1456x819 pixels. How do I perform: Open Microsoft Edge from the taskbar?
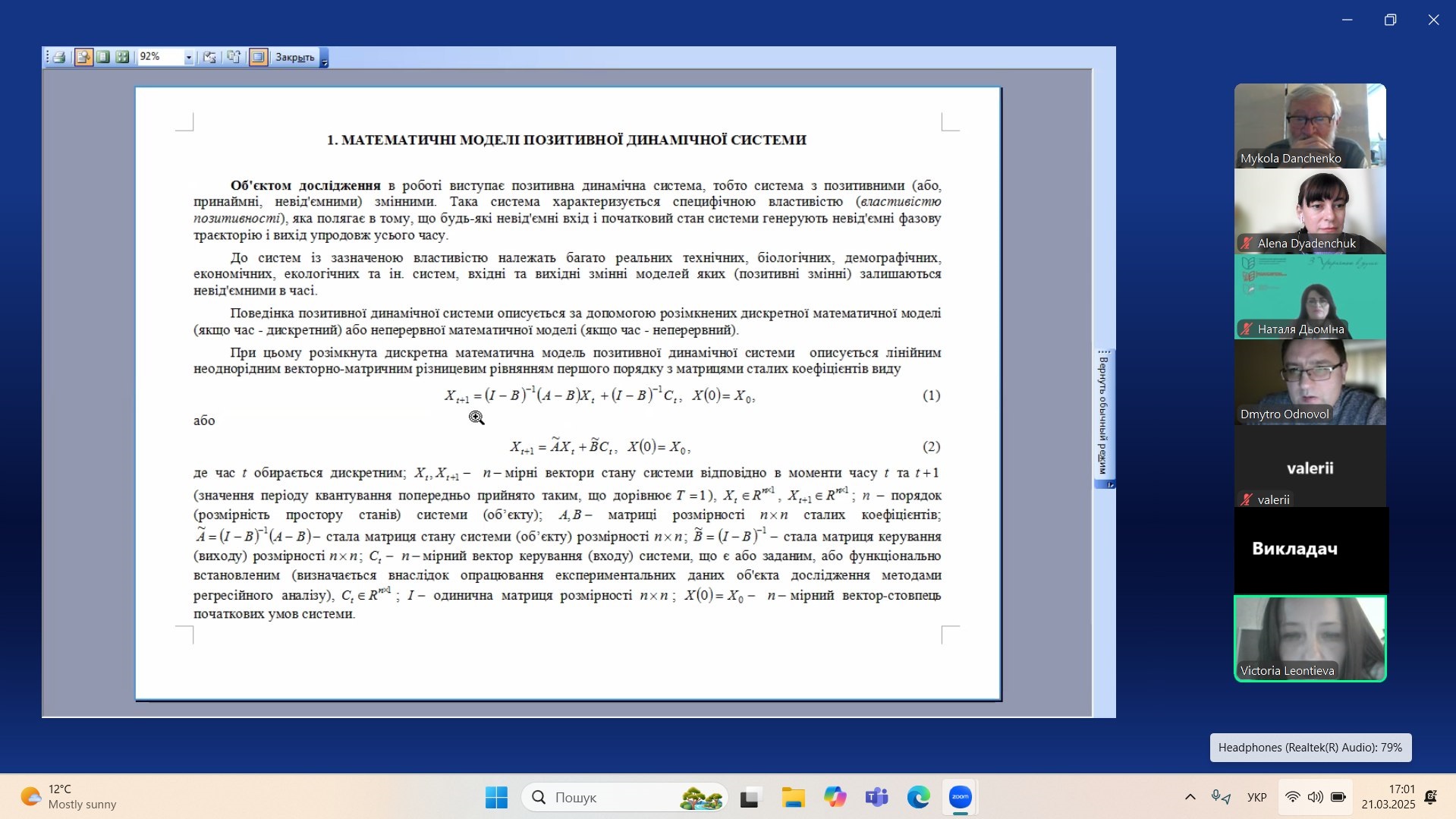918,797
